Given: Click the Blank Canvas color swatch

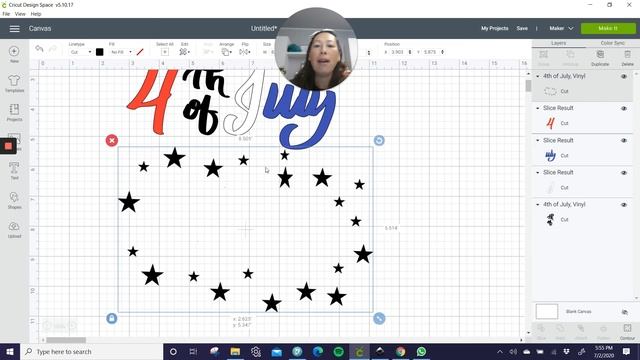Looking at the screenshot, I should click(547, 311).
